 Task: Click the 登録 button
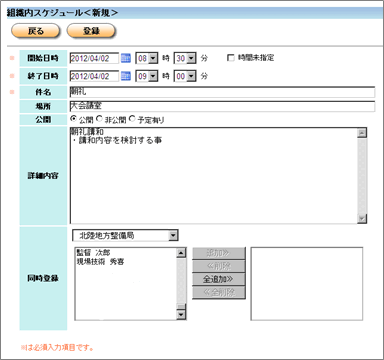[x=91, y=31]
